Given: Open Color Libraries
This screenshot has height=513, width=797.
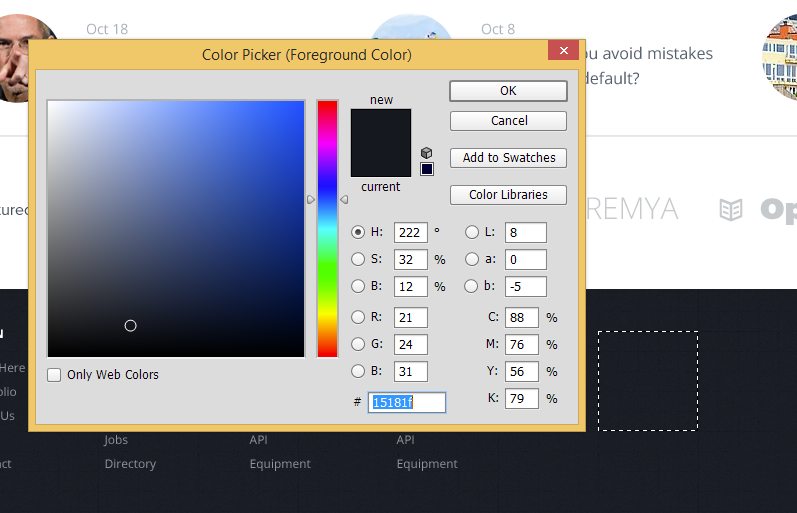Looking at the screenshot, I should (508, 195).
